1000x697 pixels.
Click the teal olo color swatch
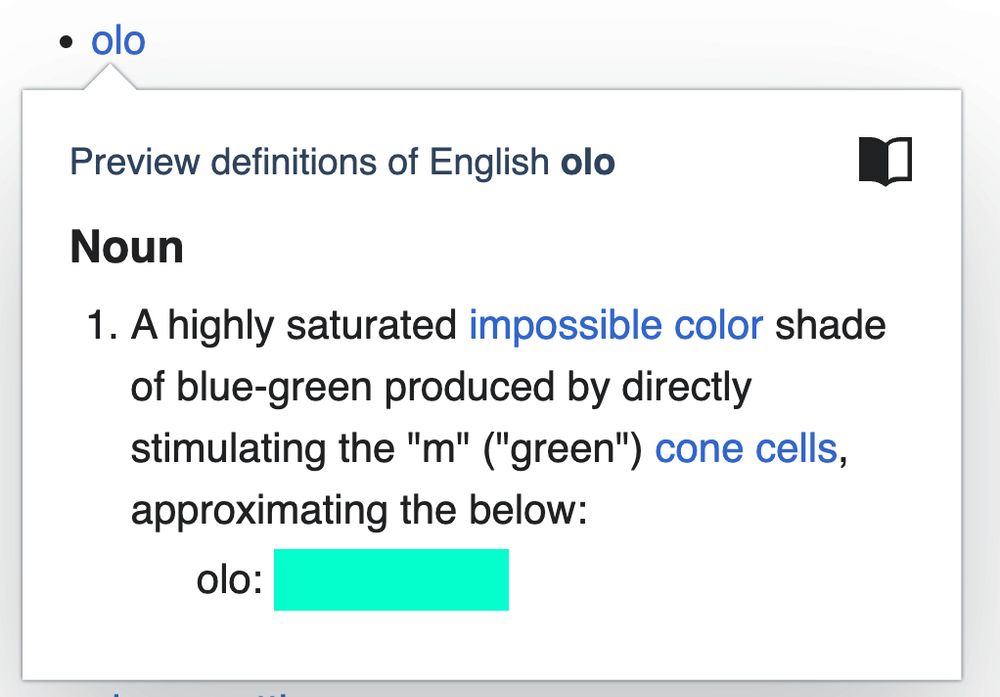pos(391,580)
